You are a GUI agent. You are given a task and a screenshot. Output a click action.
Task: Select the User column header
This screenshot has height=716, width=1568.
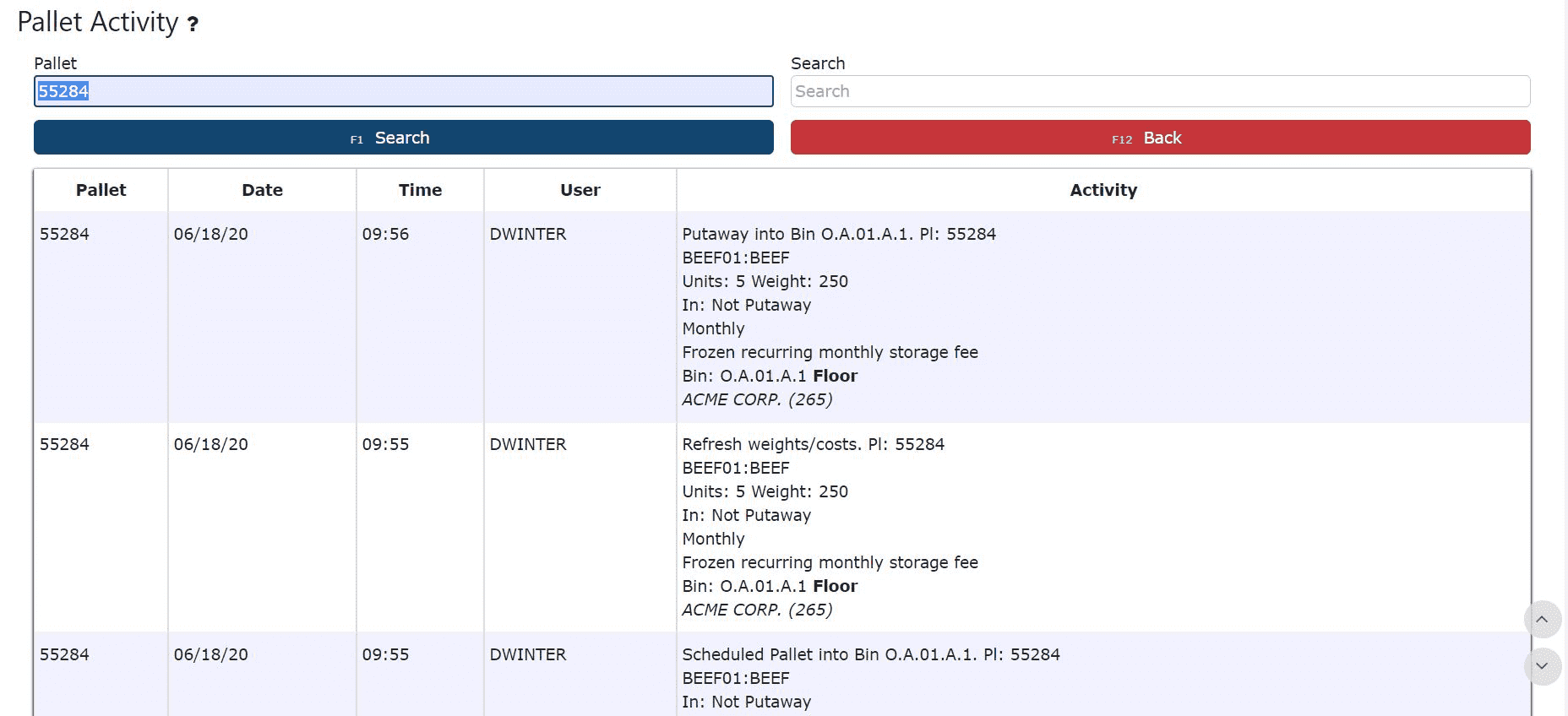click(x=580, y=190)
